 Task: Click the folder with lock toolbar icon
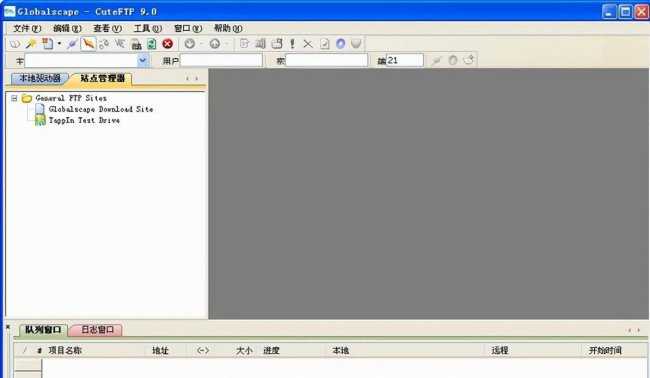136,44
